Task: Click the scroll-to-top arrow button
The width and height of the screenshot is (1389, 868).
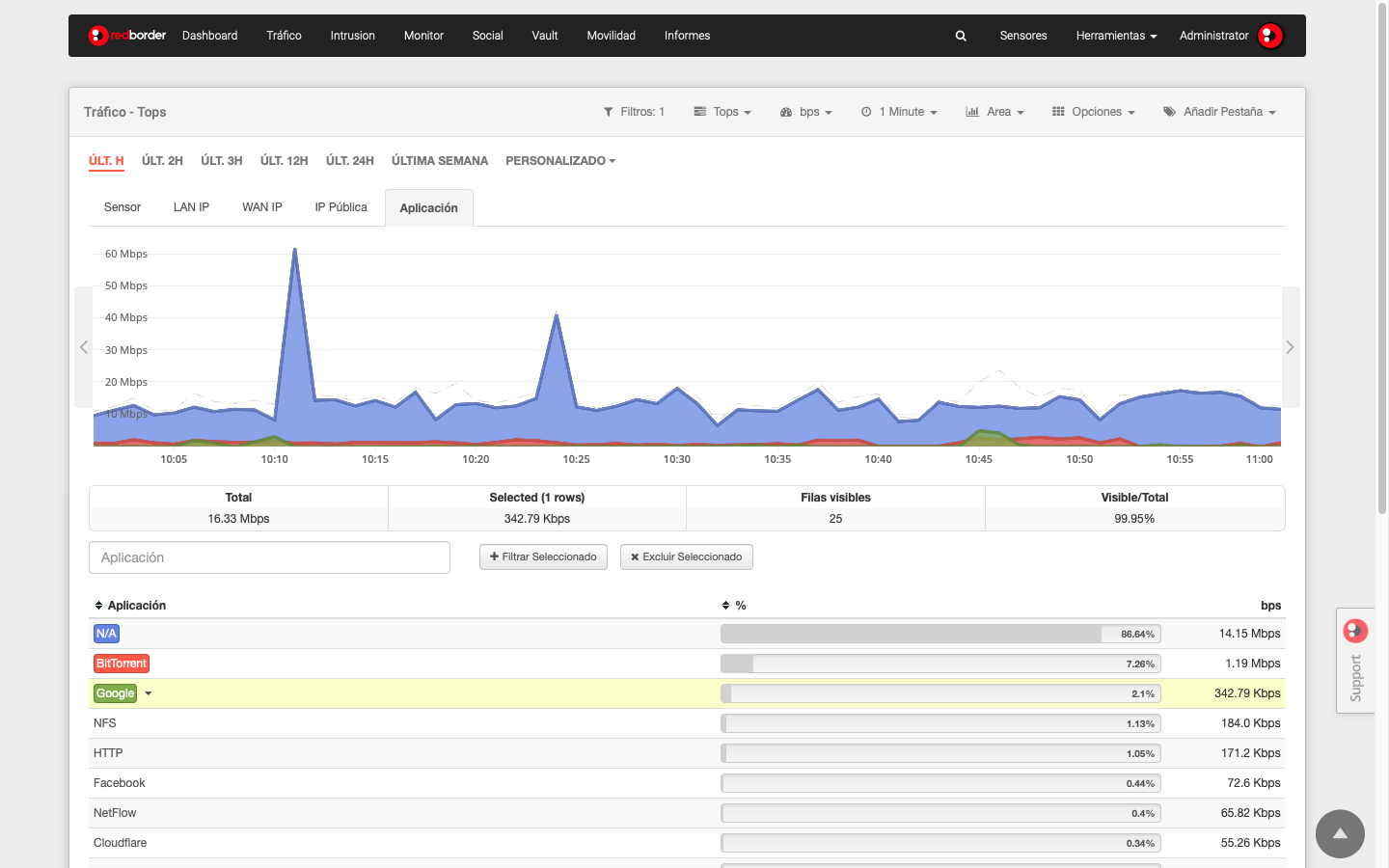Action: 1340,833
